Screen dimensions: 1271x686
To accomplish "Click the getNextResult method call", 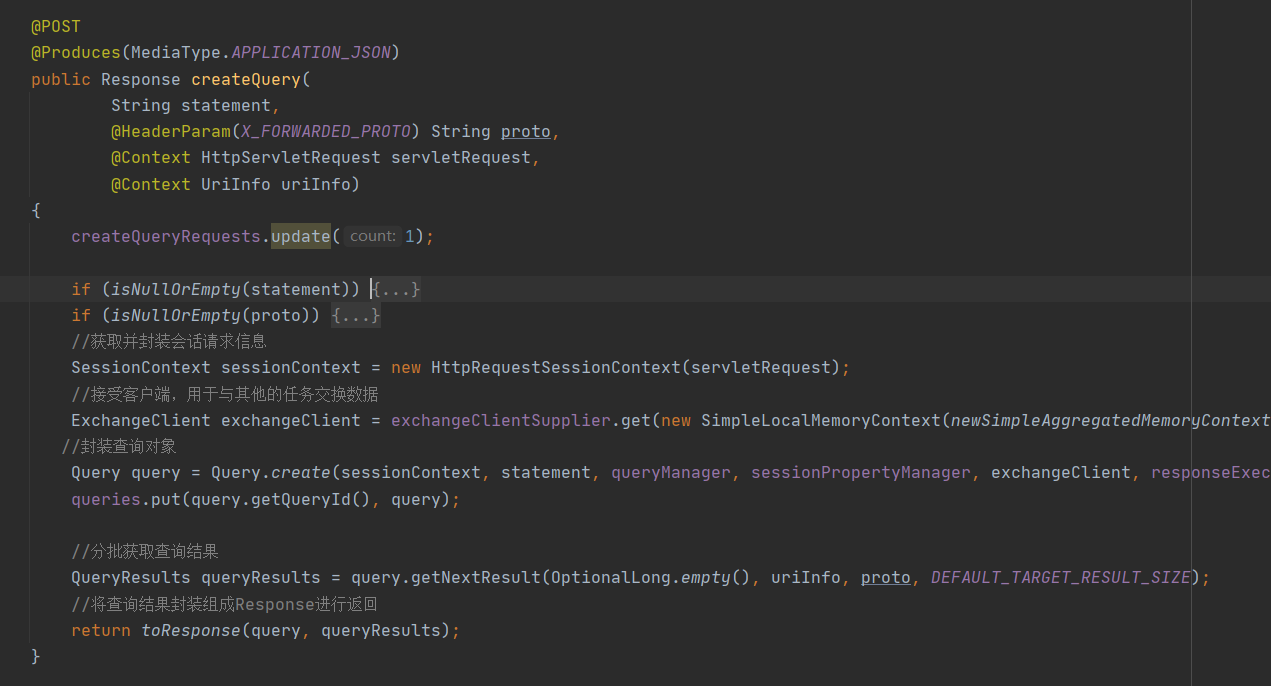I will (476, 578).
